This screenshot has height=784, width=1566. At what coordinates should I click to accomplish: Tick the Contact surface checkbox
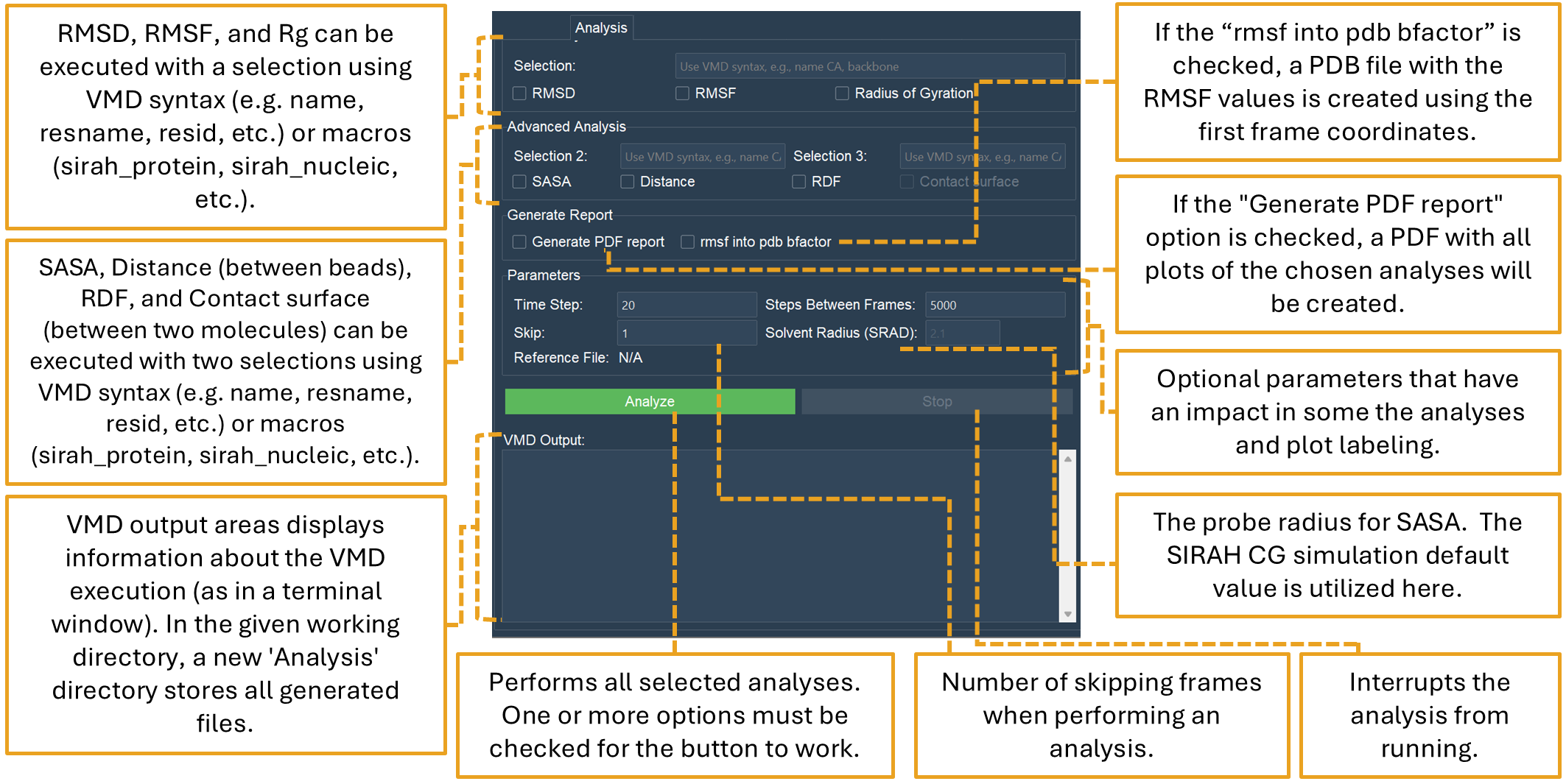[x=907, y=182]
